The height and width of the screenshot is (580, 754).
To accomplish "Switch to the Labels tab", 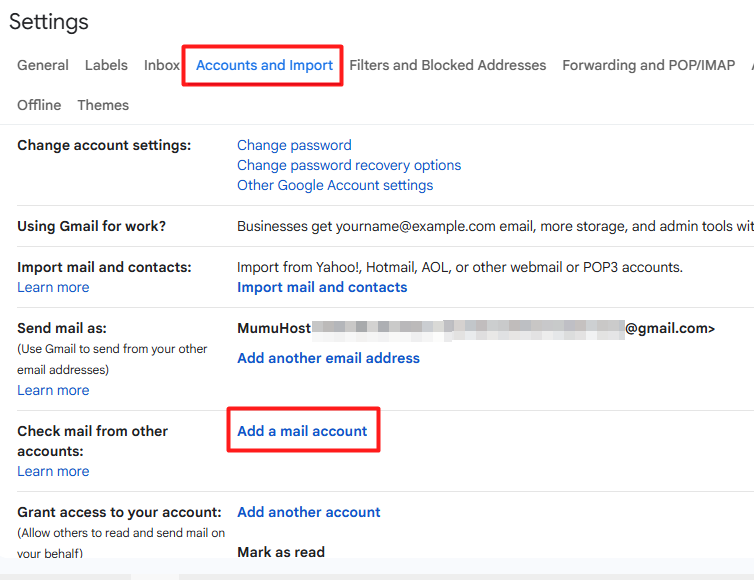I will point(106,65).
